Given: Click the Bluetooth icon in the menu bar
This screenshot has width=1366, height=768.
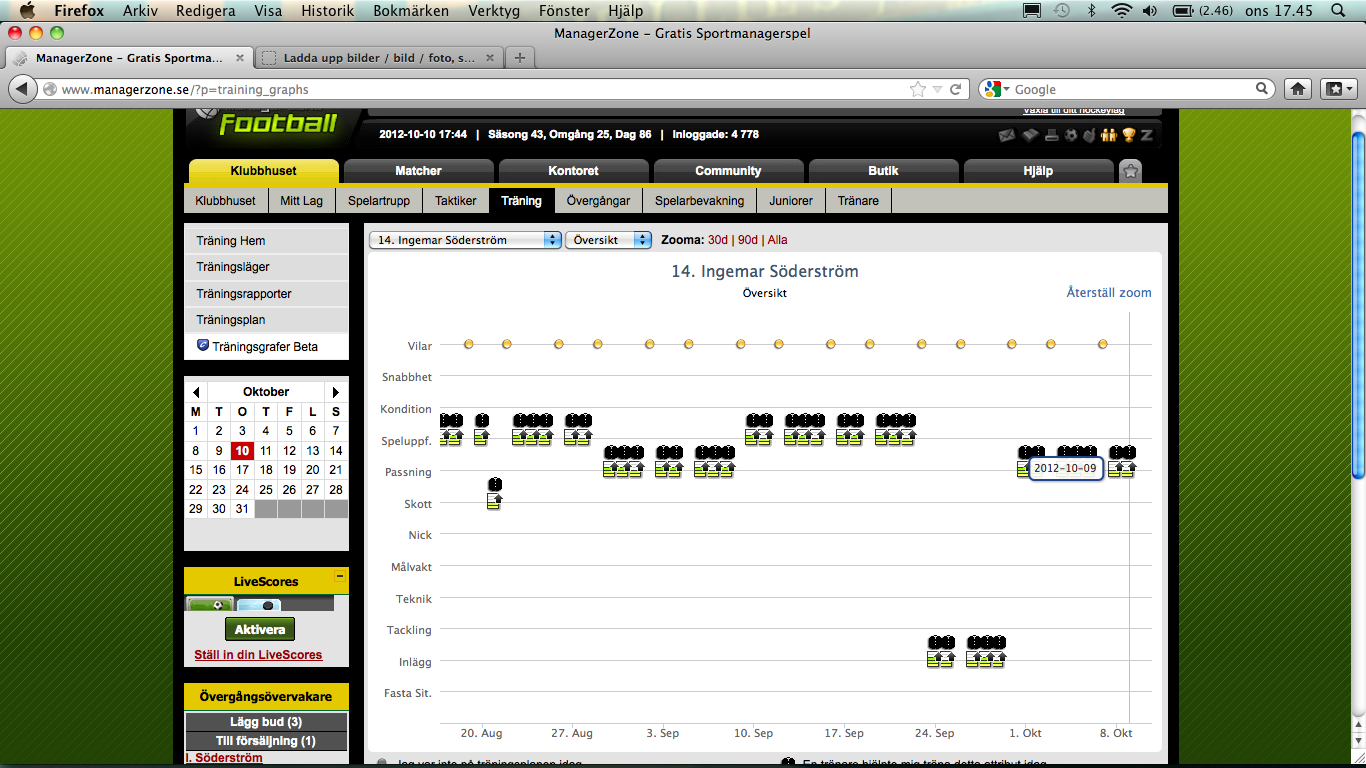Looking at the screenshot, I should [x=1092, y=11].
